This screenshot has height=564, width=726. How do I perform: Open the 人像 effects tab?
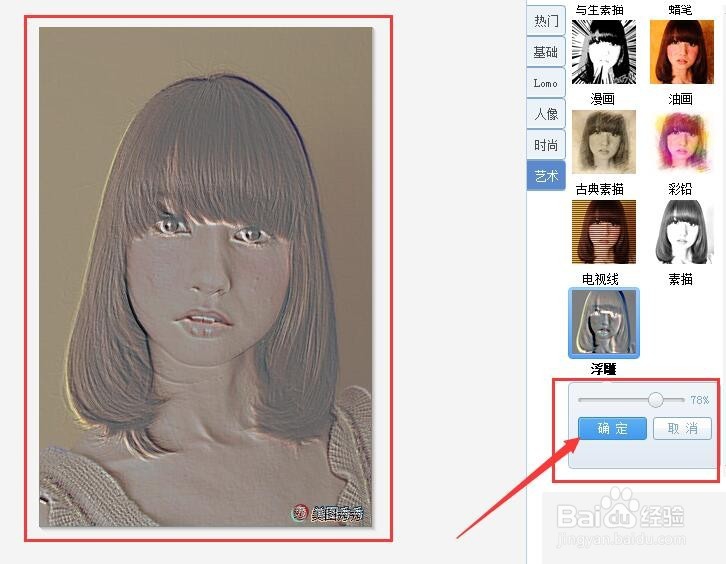click(546, 114)
